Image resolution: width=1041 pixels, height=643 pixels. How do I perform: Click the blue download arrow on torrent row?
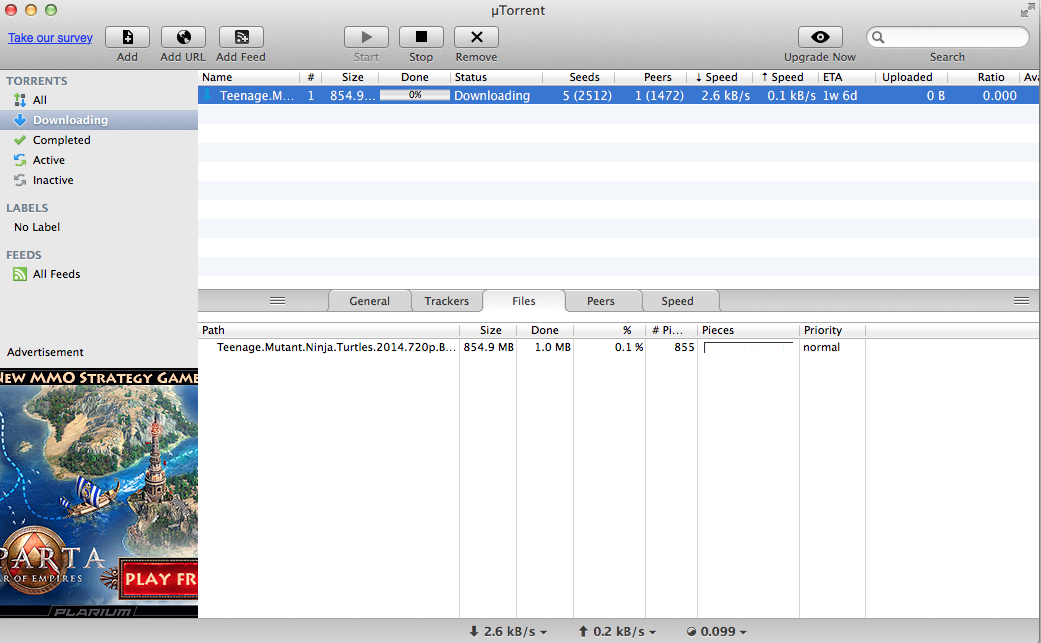[x=207, y=94]
